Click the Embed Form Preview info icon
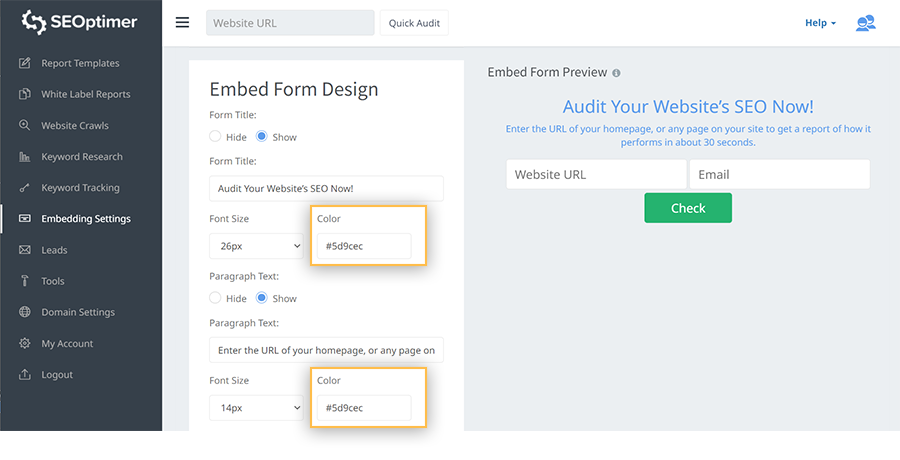This screenshot has width=900, height=460. (616, 73)
